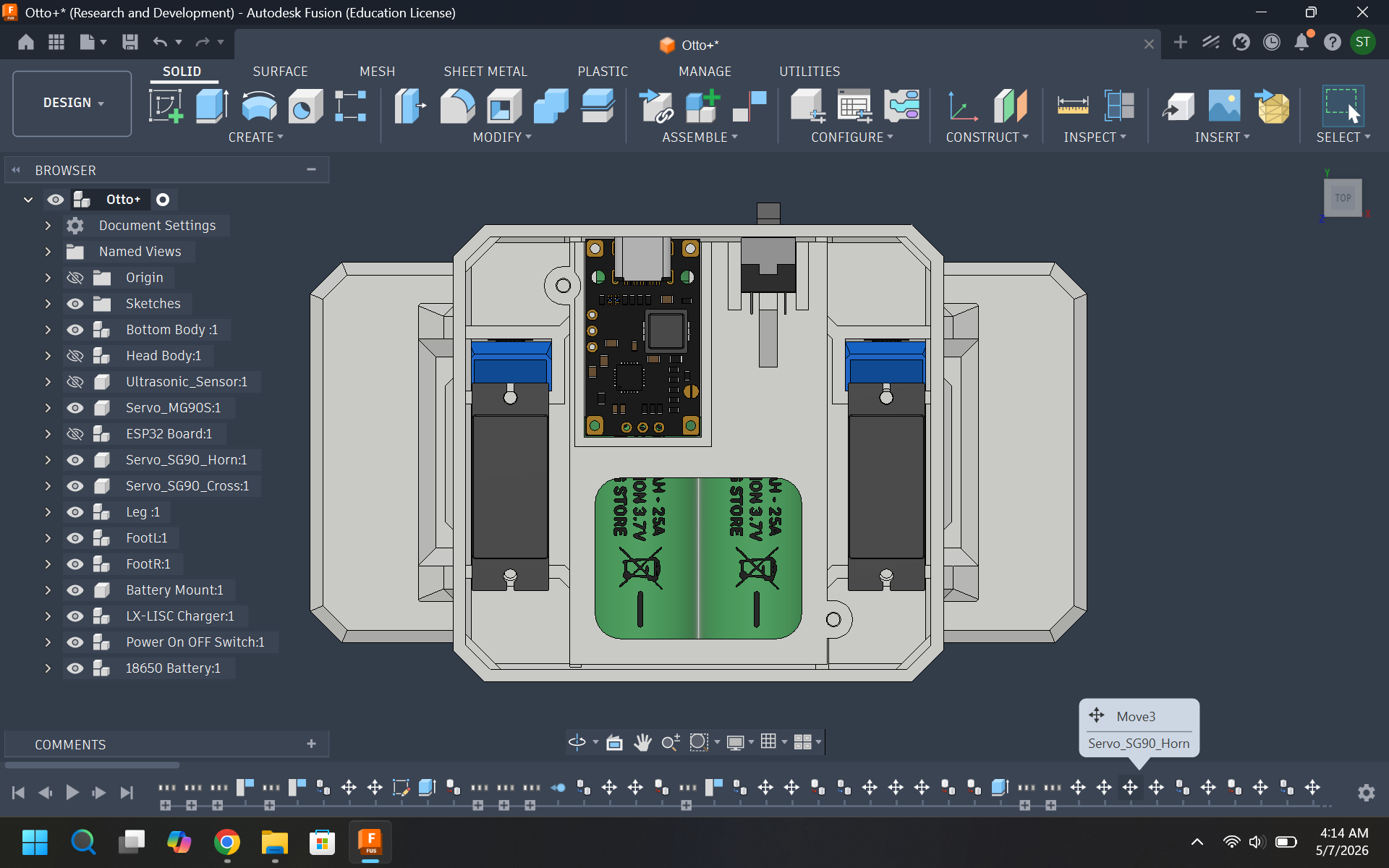Viewport: 1389px width, 868px height.
Task: Show the Ultrasonic_Sensor:1 component
Action: click(75, 382)
